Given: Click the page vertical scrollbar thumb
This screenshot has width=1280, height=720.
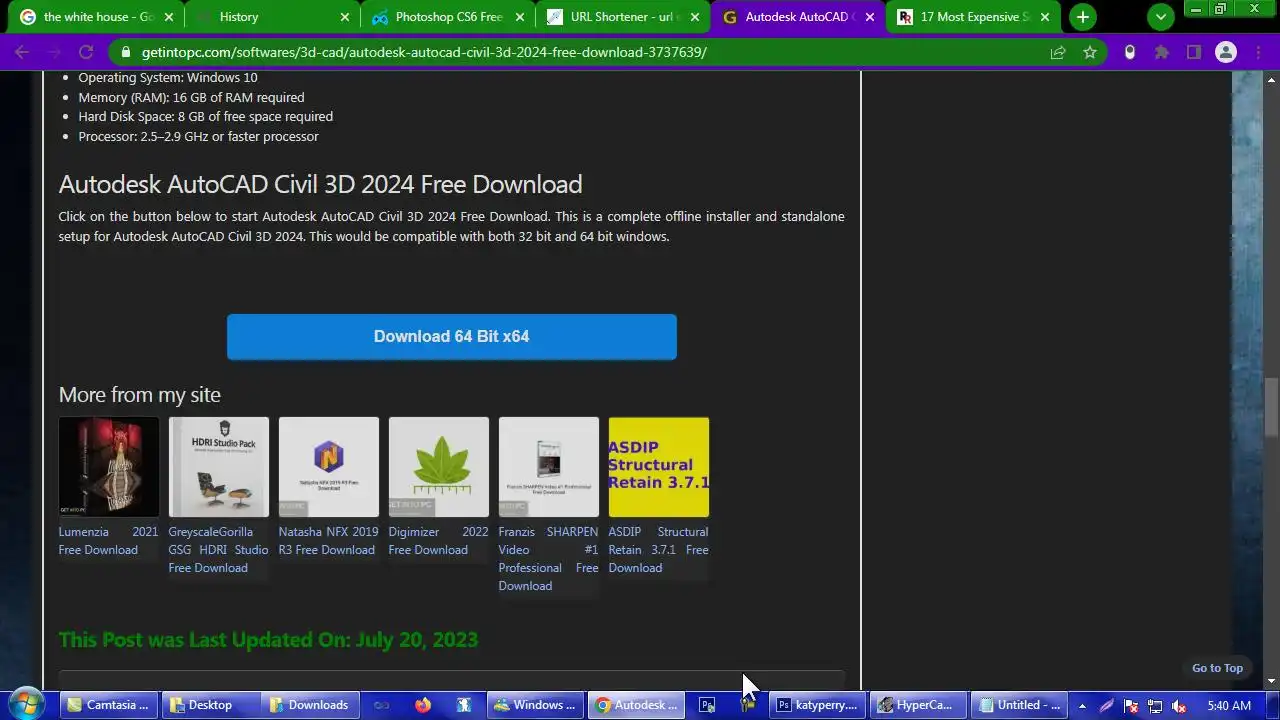Looking at the screenshot, I should 1271,406.
